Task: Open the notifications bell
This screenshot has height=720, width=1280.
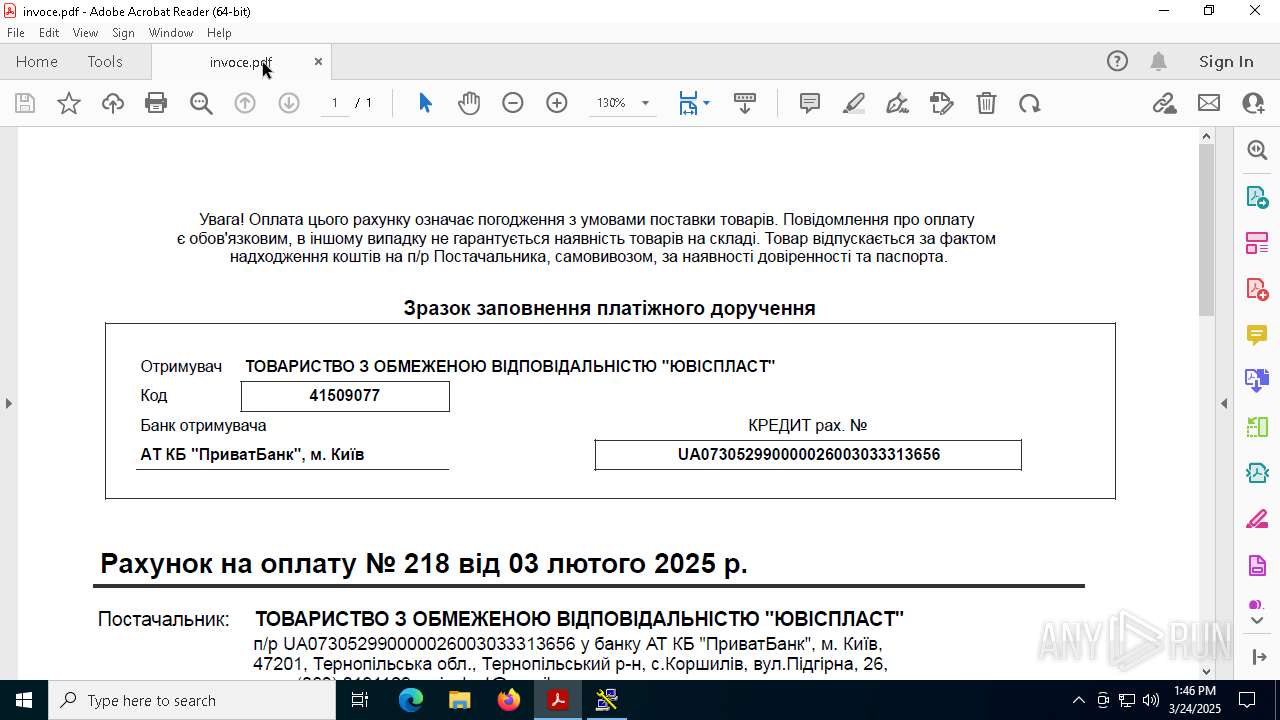Action: 1159,61
